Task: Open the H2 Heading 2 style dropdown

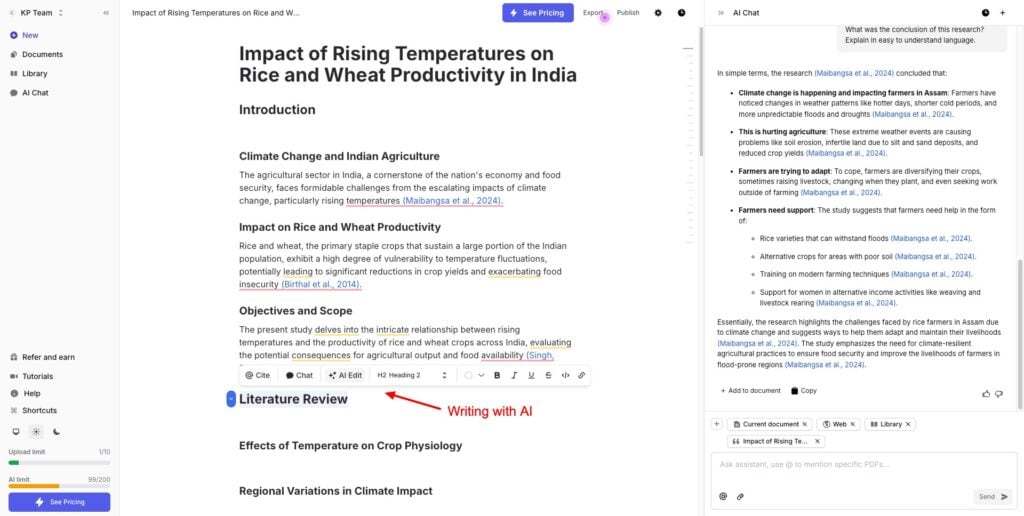Action: pyautogui.click(x=411, y=375)
